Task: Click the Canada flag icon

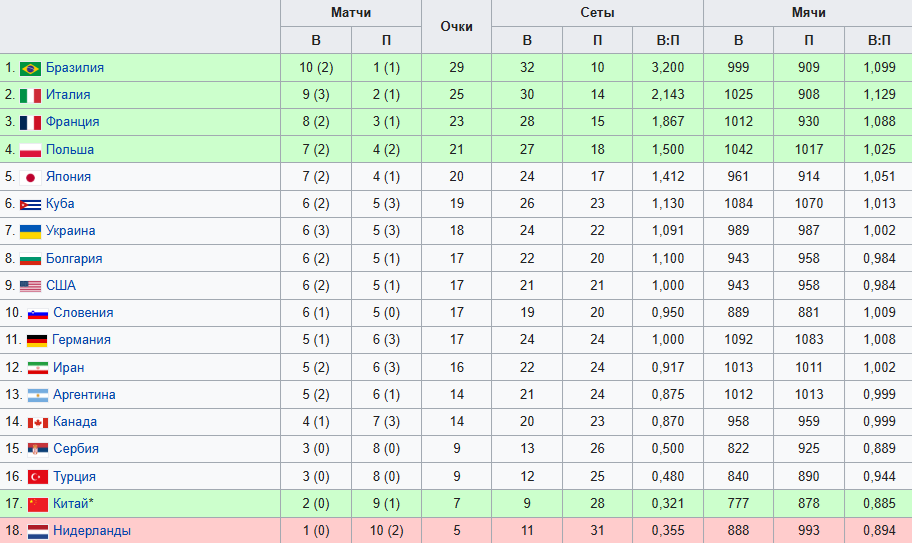Action: point(37,422)
